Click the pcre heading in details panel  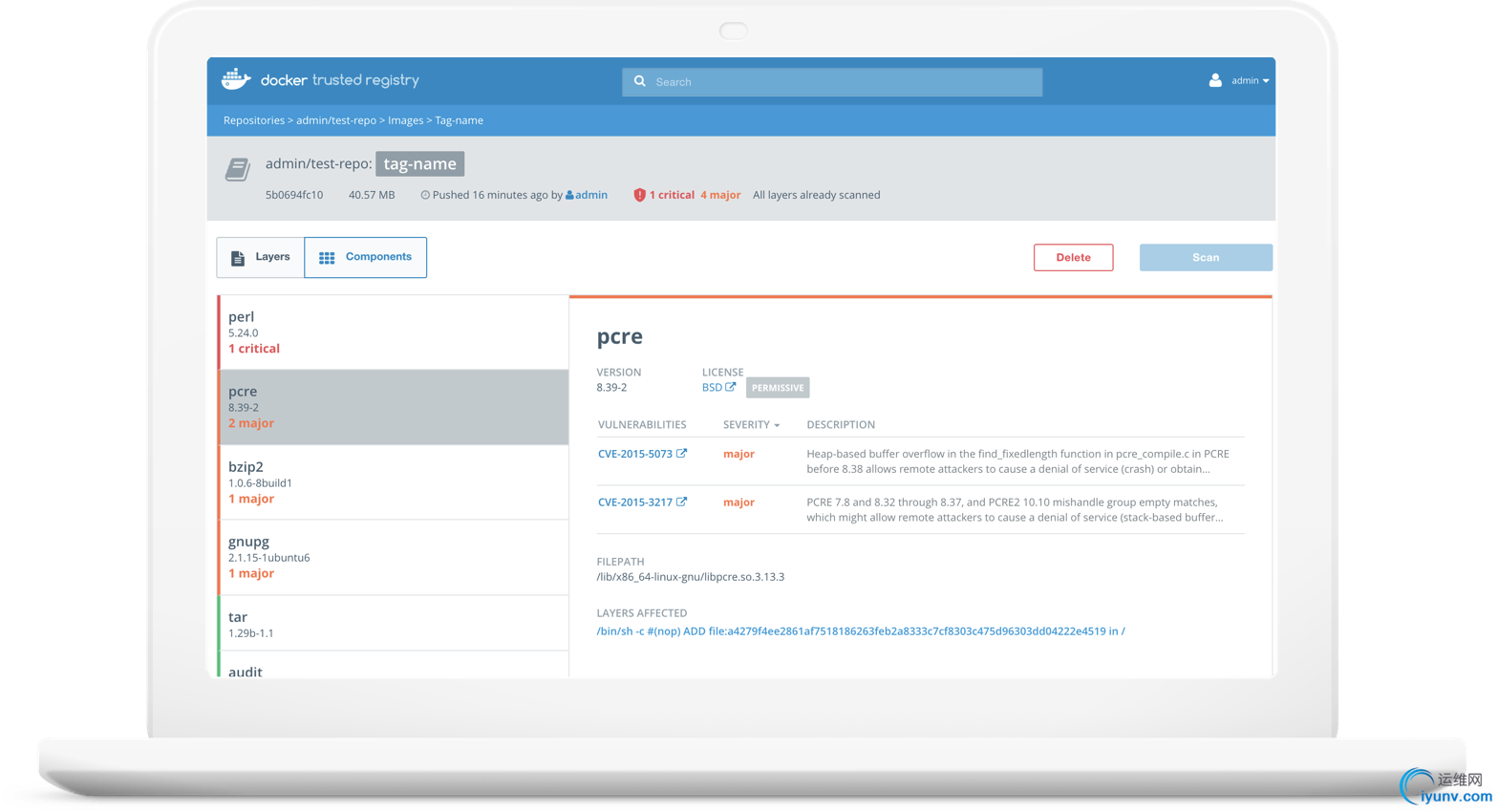click(x=620, y=336)
